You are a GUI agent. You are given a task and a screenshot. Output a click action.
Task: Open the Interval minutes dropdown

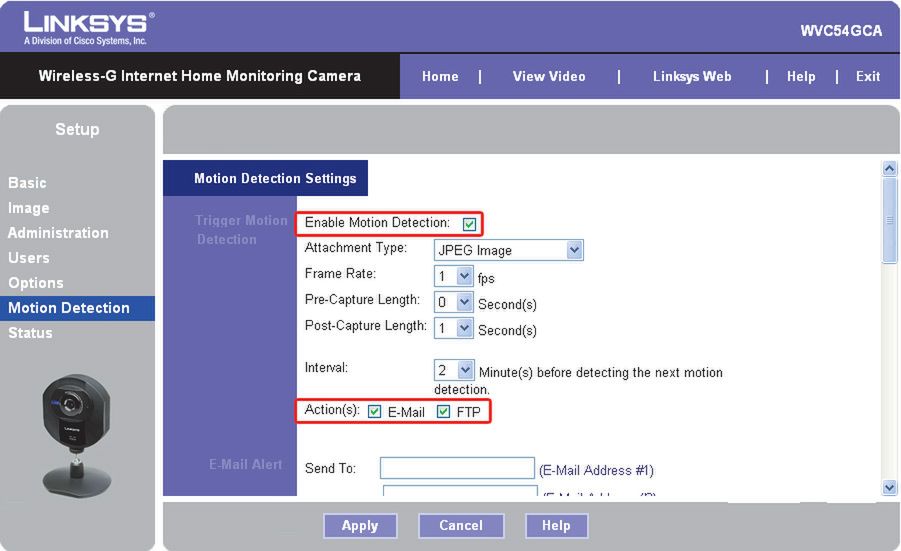pyautogui.click(x=454, y=370)
